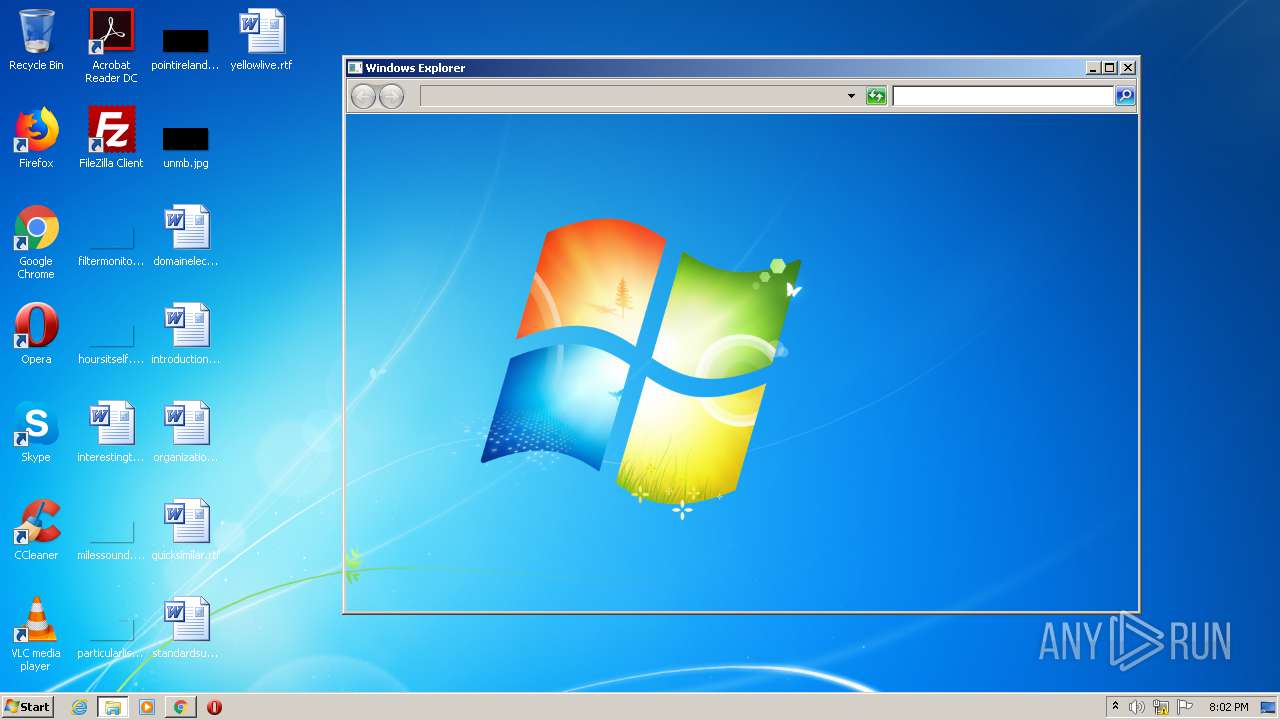This screenshot has height=720, width=1280.
Task: Open Windows Media Player from taskbar
Action: pos(147,707)
